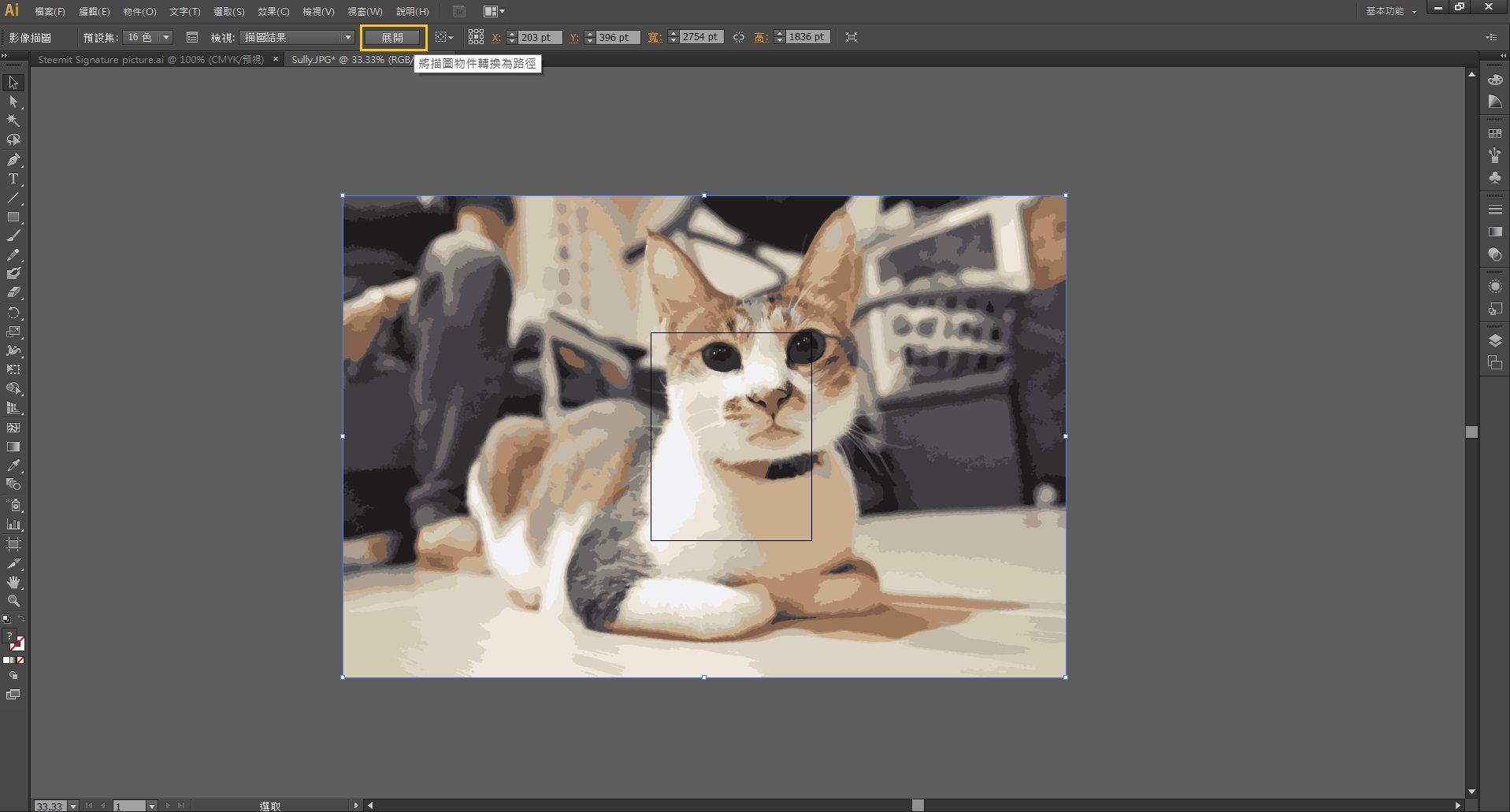Pick the Perspective Grid tool
1510x812 pixels.
pyautogui.click(x=13, y=408)
